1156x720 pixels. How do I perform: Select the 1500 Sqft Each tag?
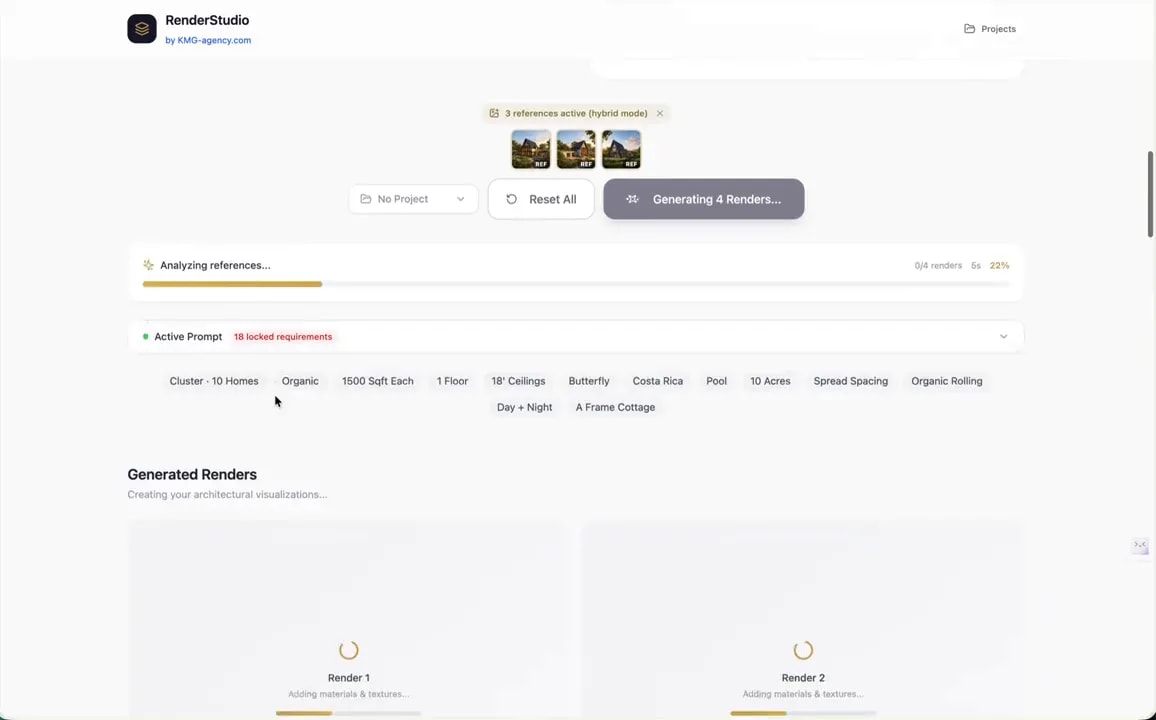[x=377, y=381]
